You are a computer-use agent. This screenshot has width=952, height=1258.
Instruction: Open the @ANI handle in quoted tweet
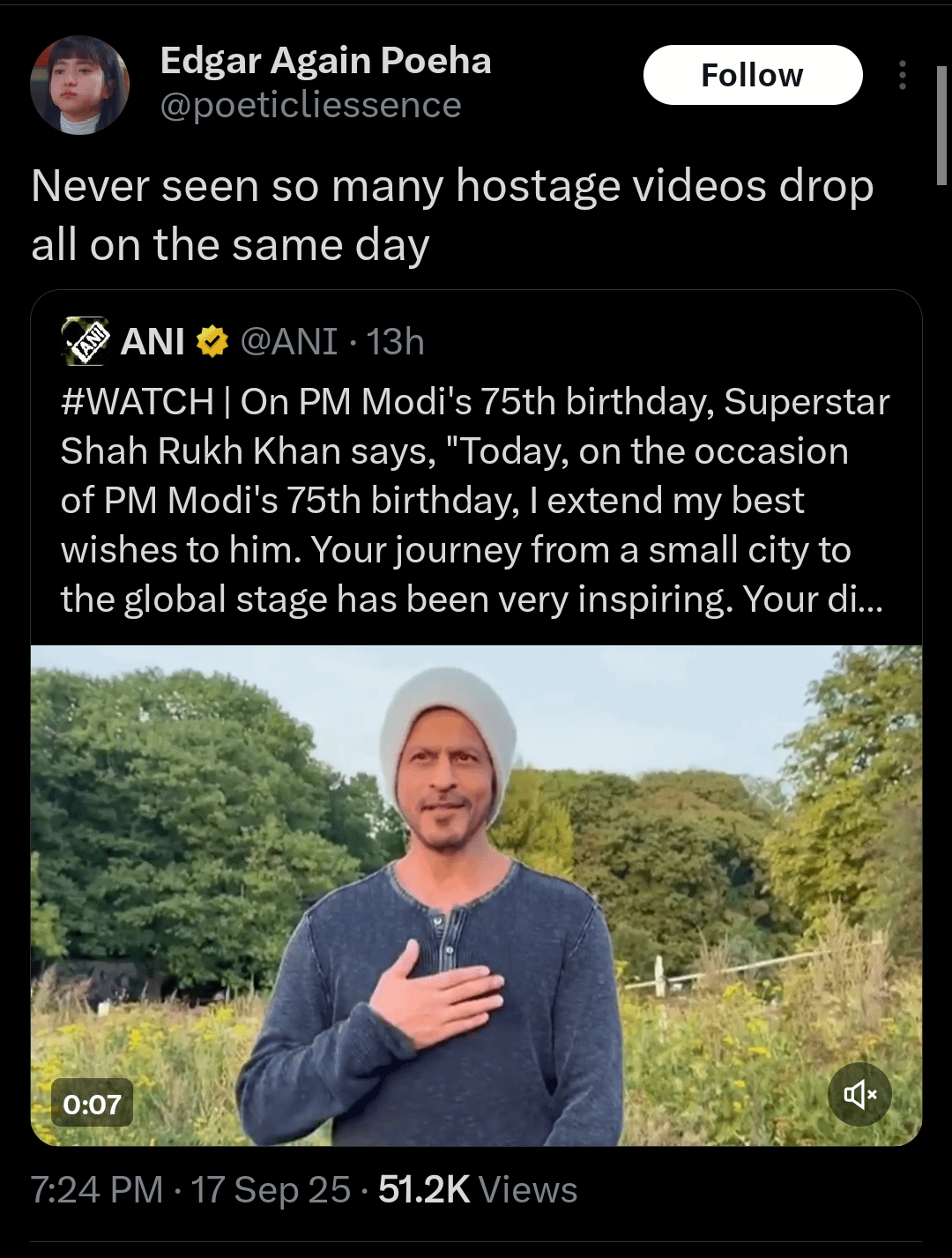288,341
